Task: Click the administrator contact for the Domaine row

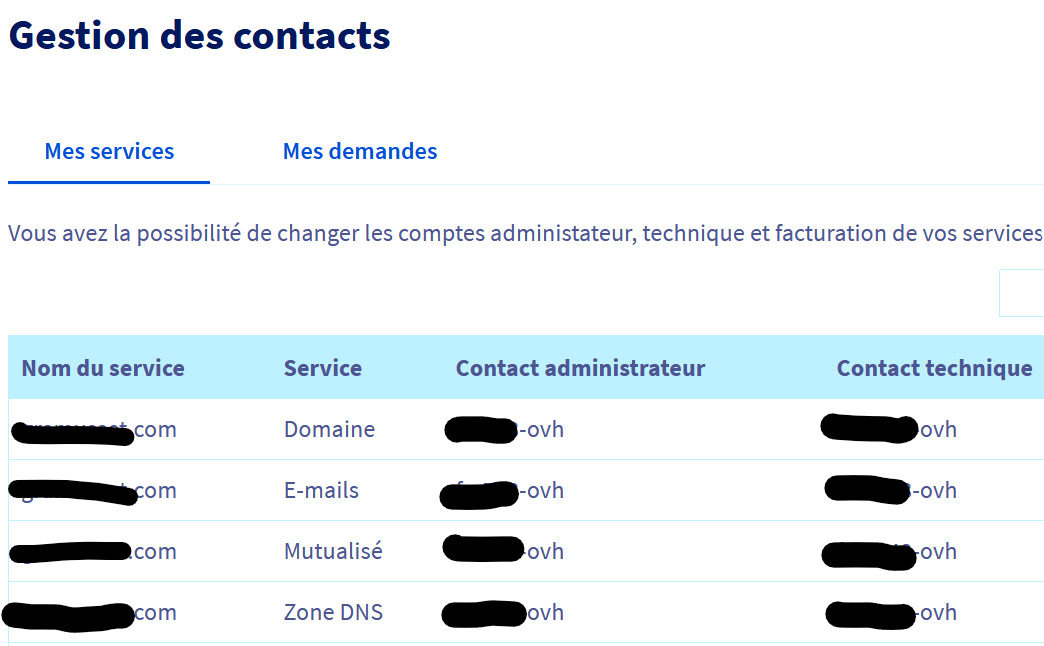Action: pyautogui.click(x=504, y=430)
